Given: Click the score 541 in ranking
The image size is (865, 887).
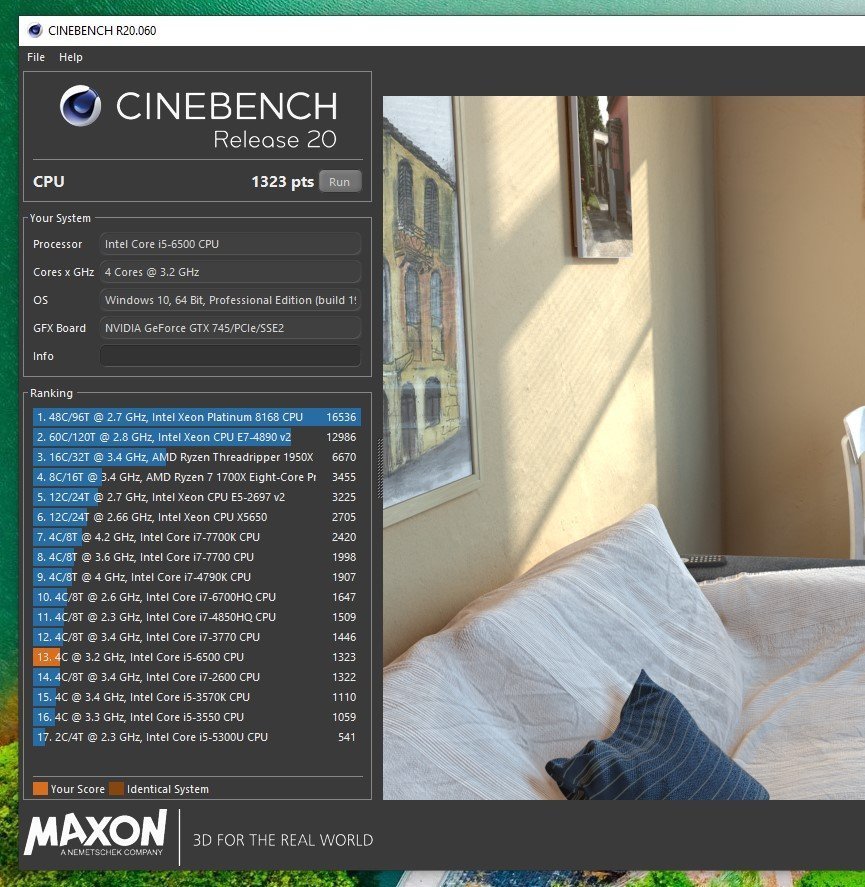Looking at the screenshot, I should point(347,737).
